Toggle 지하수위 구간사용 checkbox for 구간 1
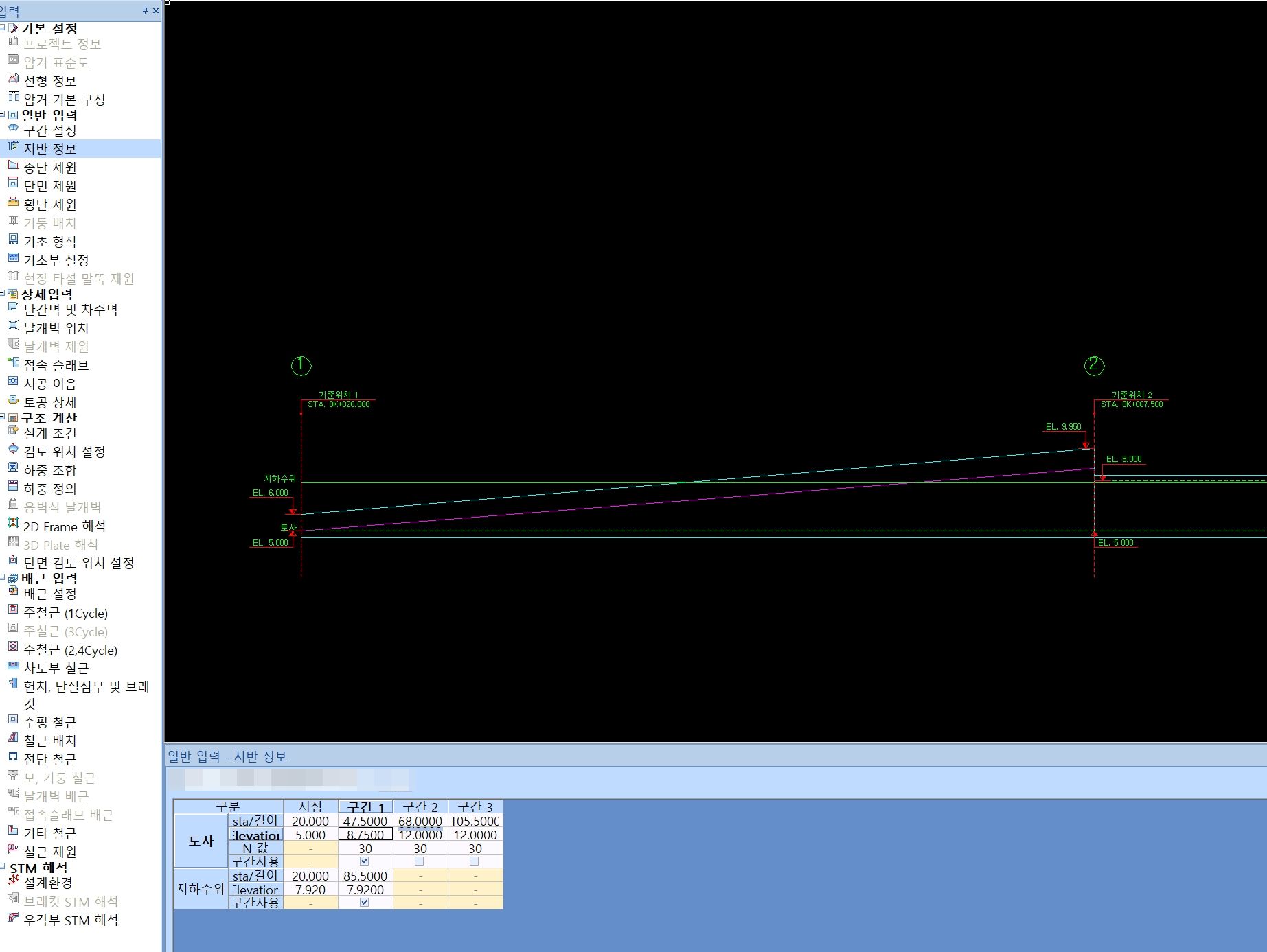The height and width of the screenshot is (952, 1267). (x=365, y=902)
